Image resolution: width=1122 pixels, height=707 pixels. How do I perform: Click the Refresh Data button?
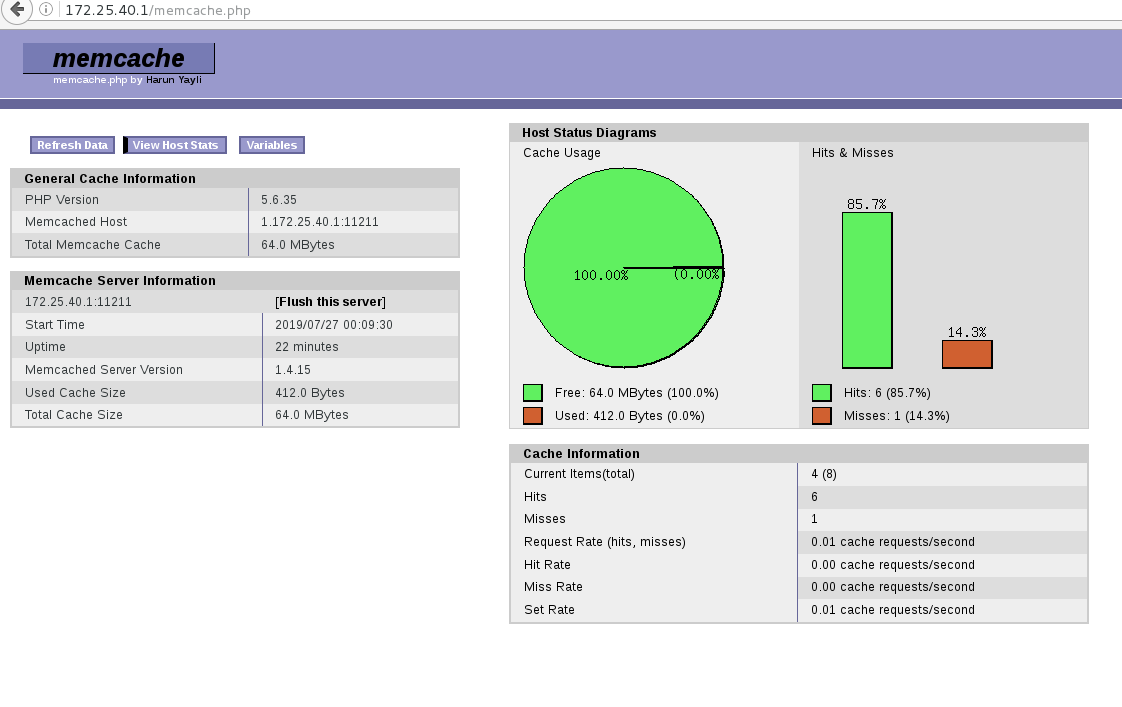pyautogui.click(x=72, y=145)
